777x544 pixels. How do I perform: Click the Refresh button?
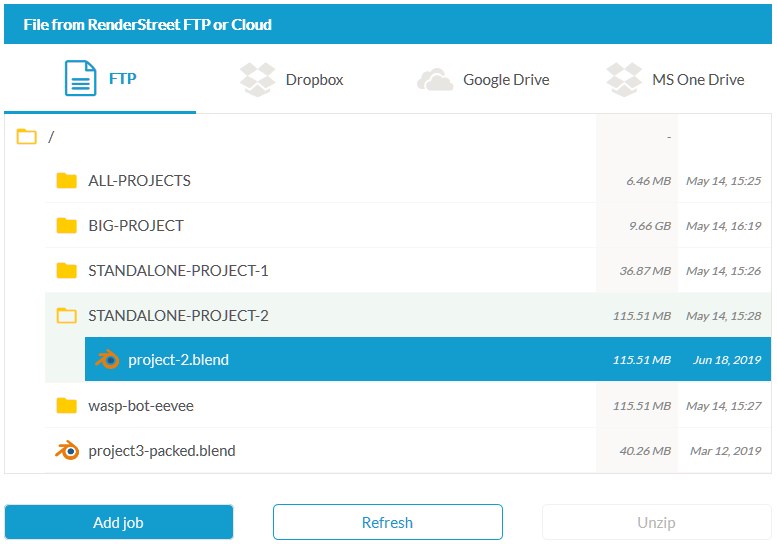pos(387,522)
